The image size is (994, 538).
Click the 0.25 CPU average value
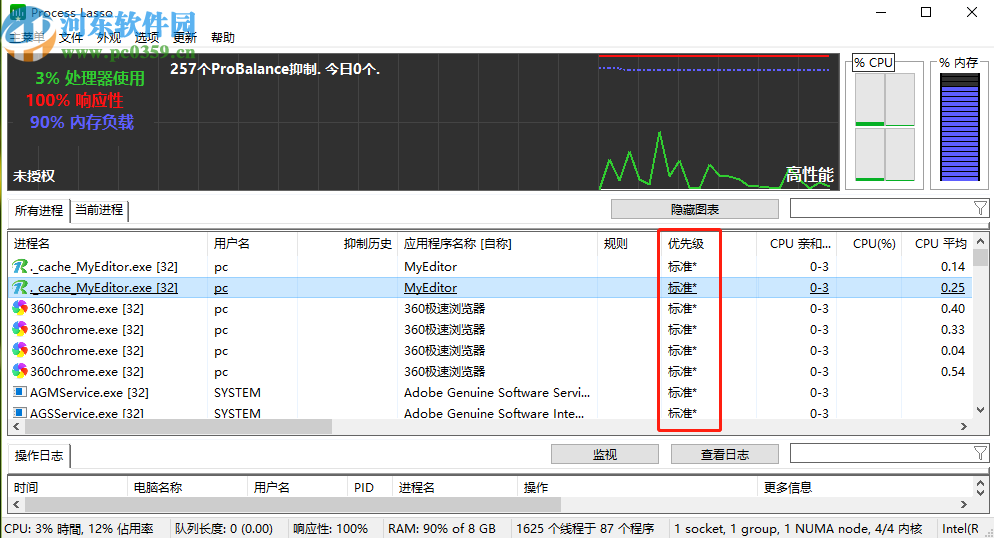click(953, 288)
